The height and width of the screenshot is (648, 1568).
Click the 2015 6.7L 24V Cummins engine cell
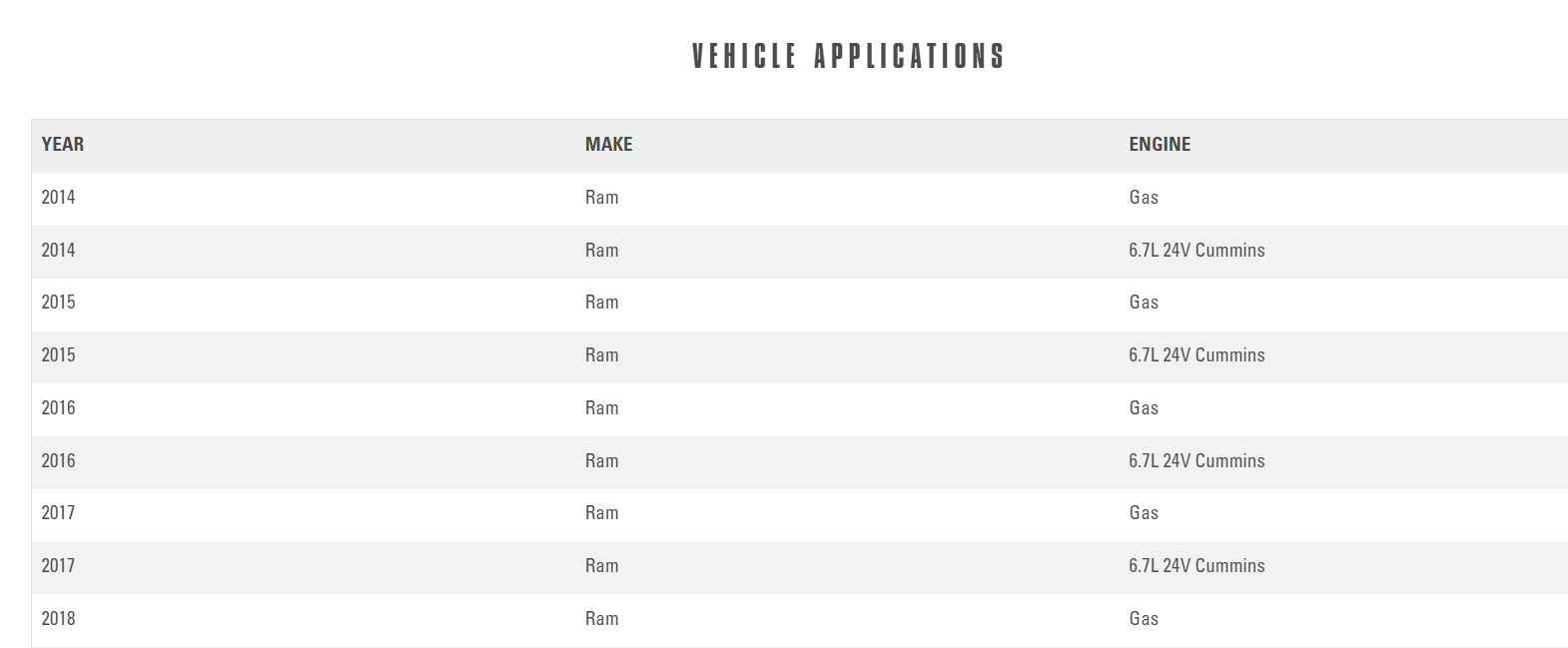click(1196, 355)
